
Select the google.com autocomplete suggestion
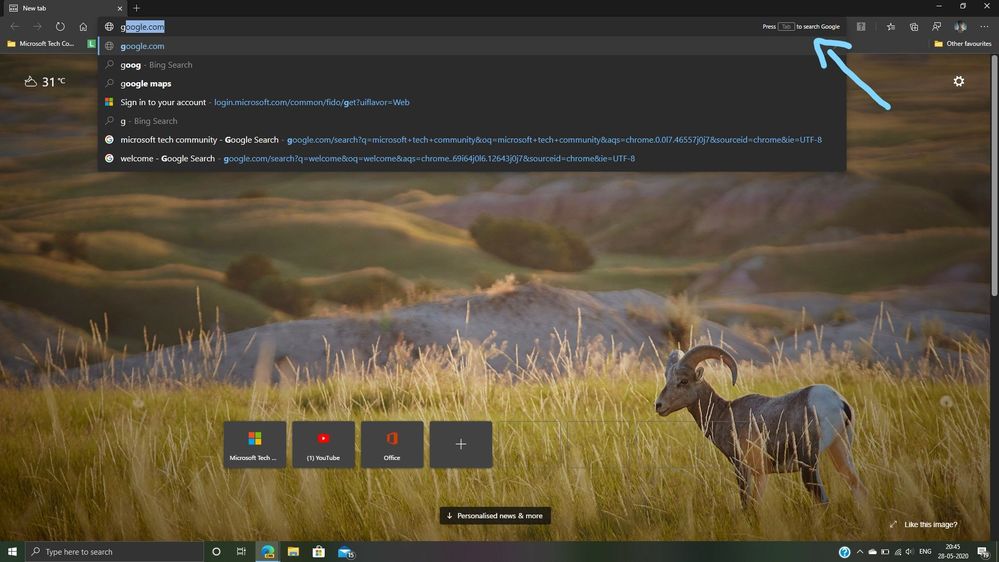(472, 46)
